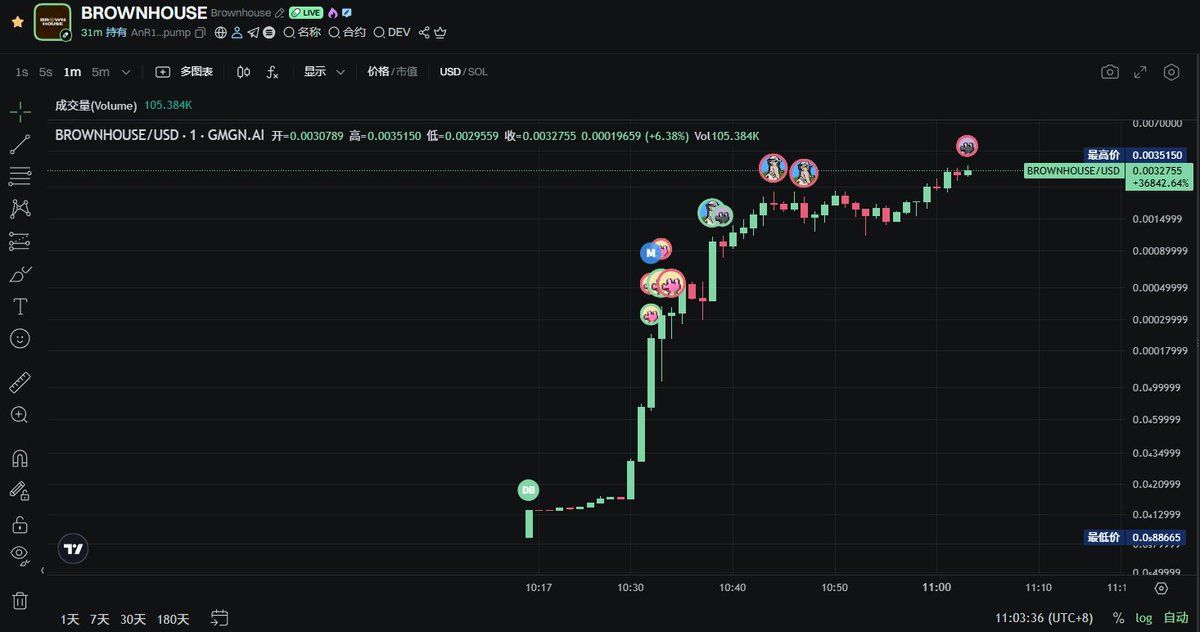Search by 合约 (contract)

[x=347, y=33]
